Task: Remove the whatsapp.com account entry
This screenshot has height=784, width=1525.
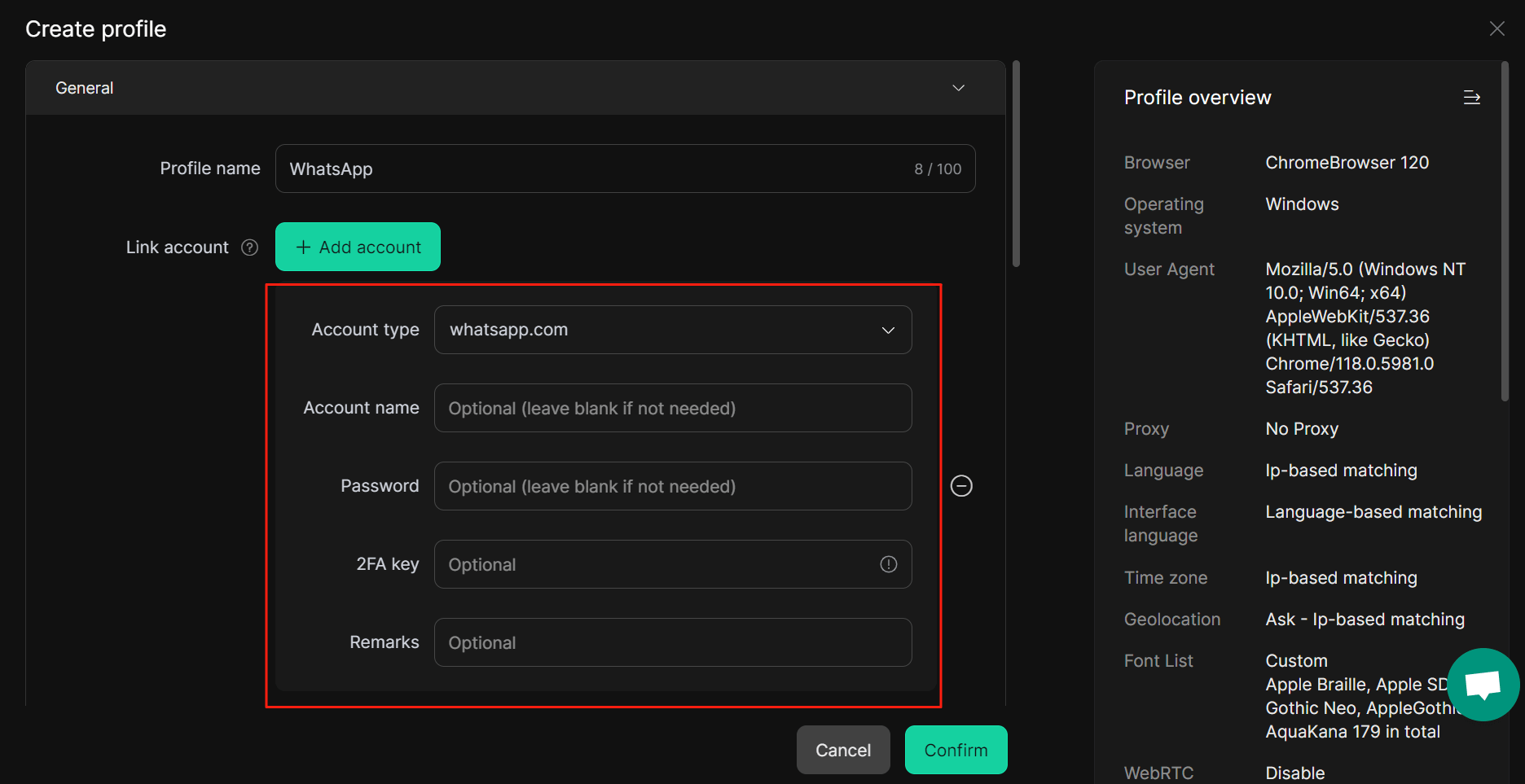Action: (961, 485)
